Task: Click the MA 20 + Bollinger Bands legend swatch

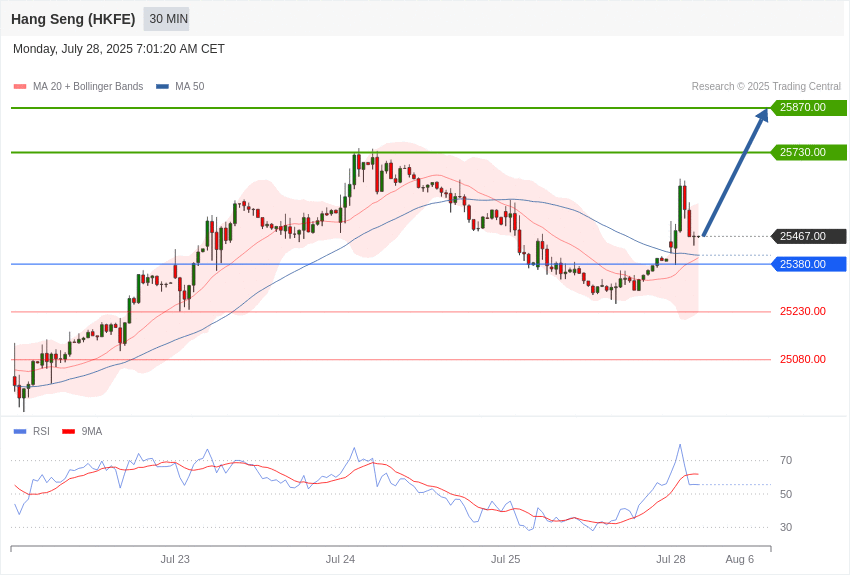Action: pyautogui.click(x=20, y=87)
